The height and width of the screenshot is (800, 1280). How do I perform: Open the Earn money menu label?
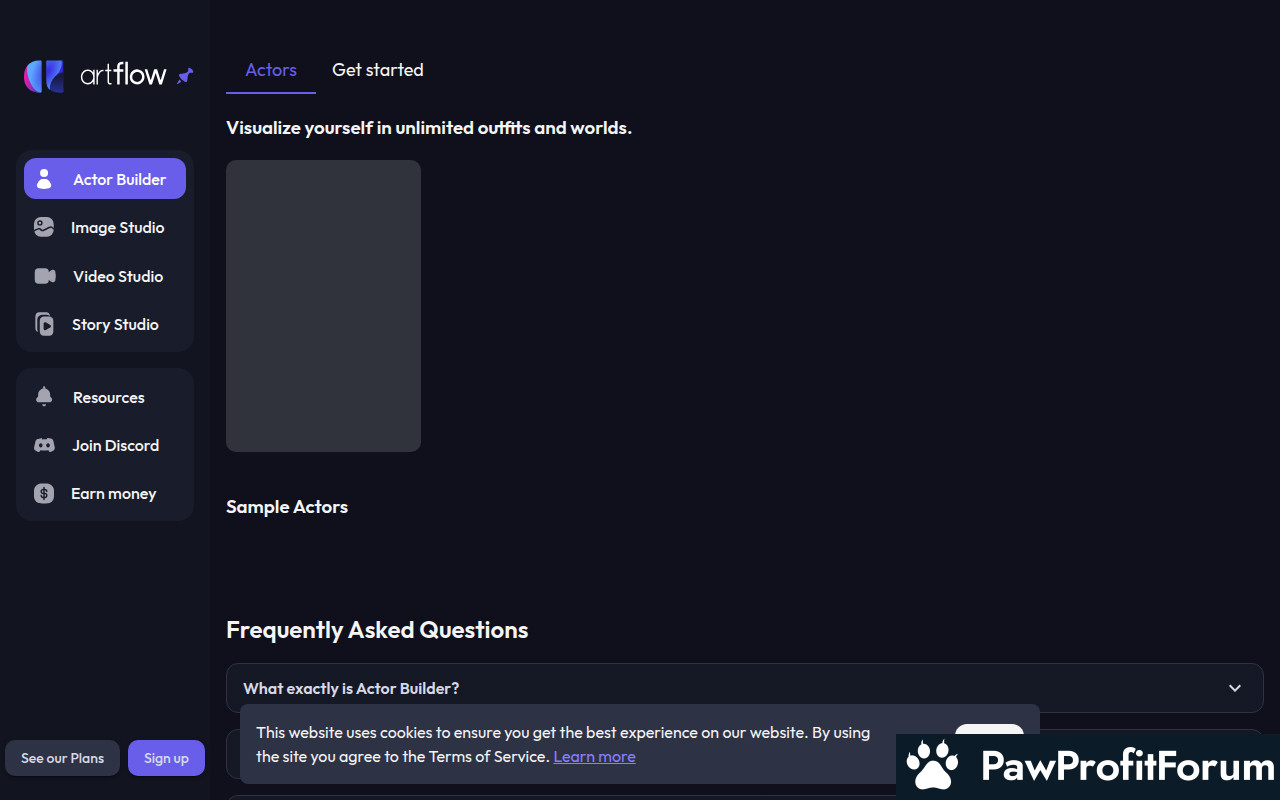[113, 493]
